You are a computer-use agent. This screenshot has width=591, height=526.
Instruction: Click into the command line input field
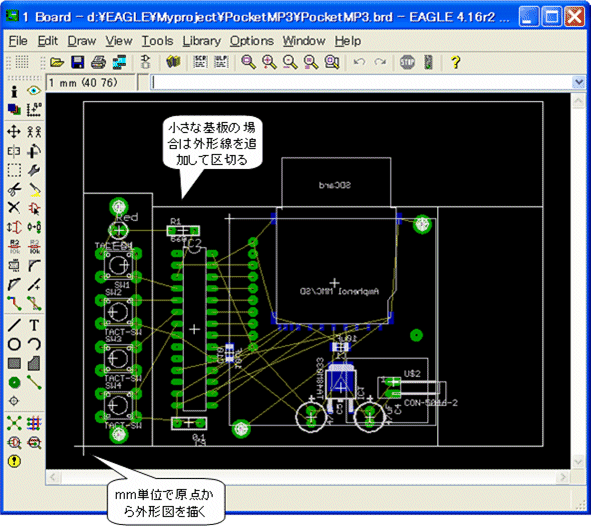coord(362,82)
